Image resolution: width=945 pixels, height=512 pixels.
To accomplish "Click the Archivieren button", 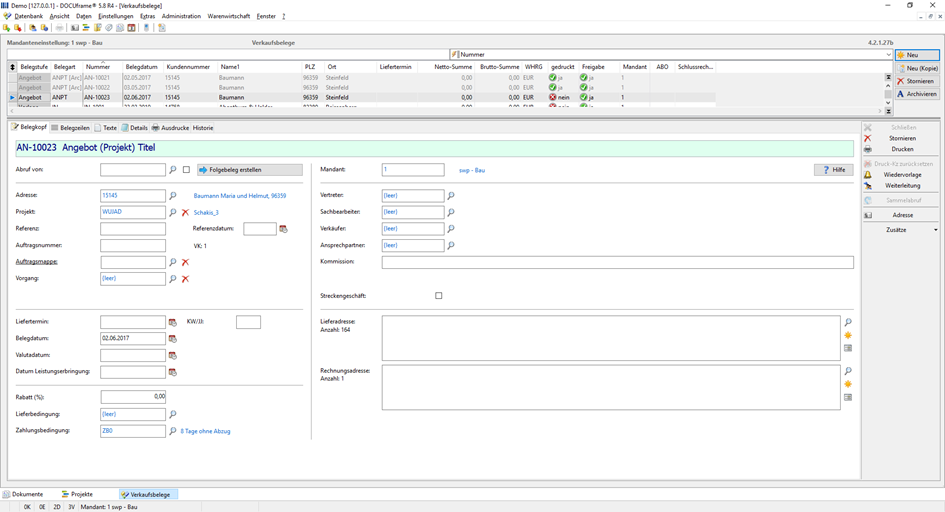I will coord(917,94).
